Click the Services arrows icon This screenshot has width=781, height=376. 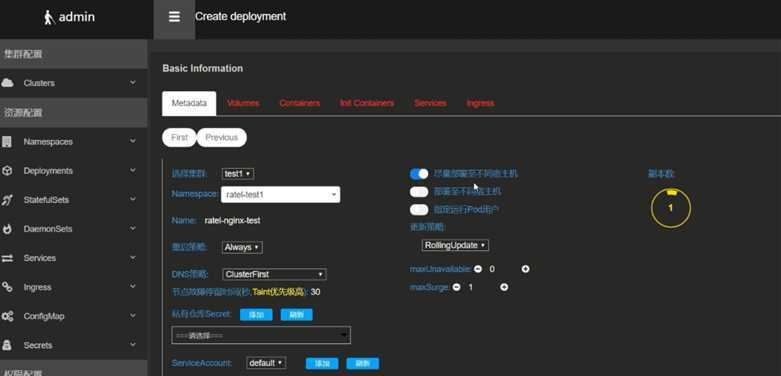[x=7, y=258]
